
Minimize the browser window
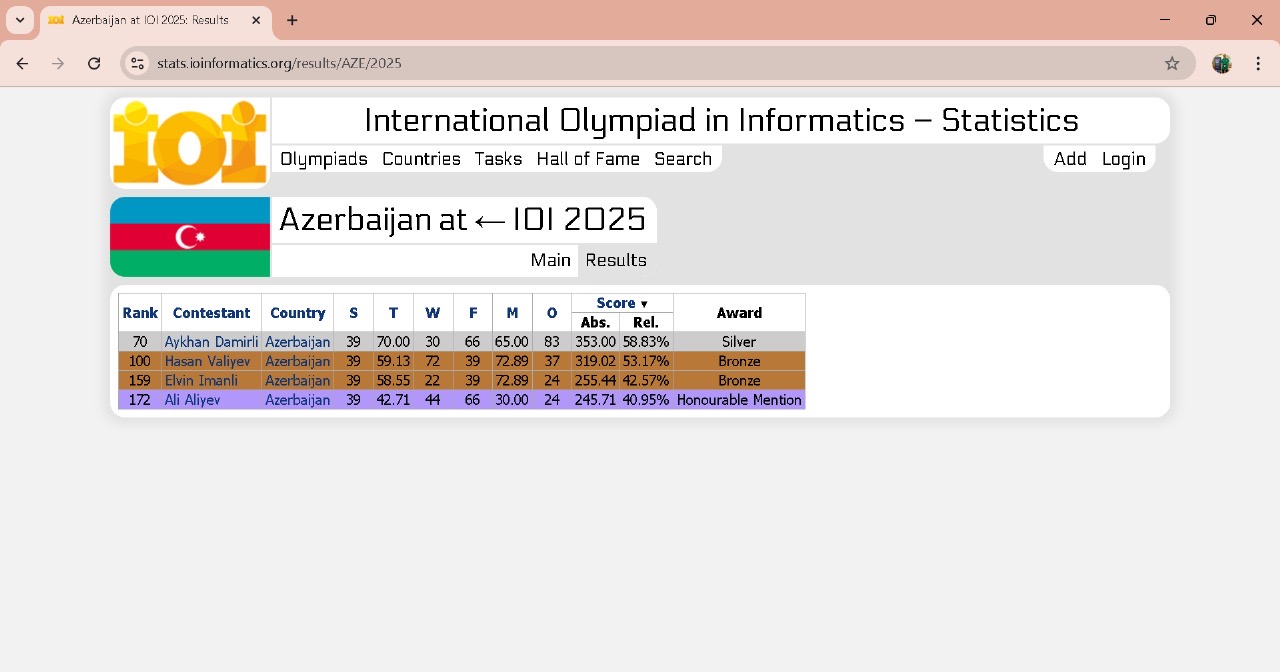pos(1165,20)
